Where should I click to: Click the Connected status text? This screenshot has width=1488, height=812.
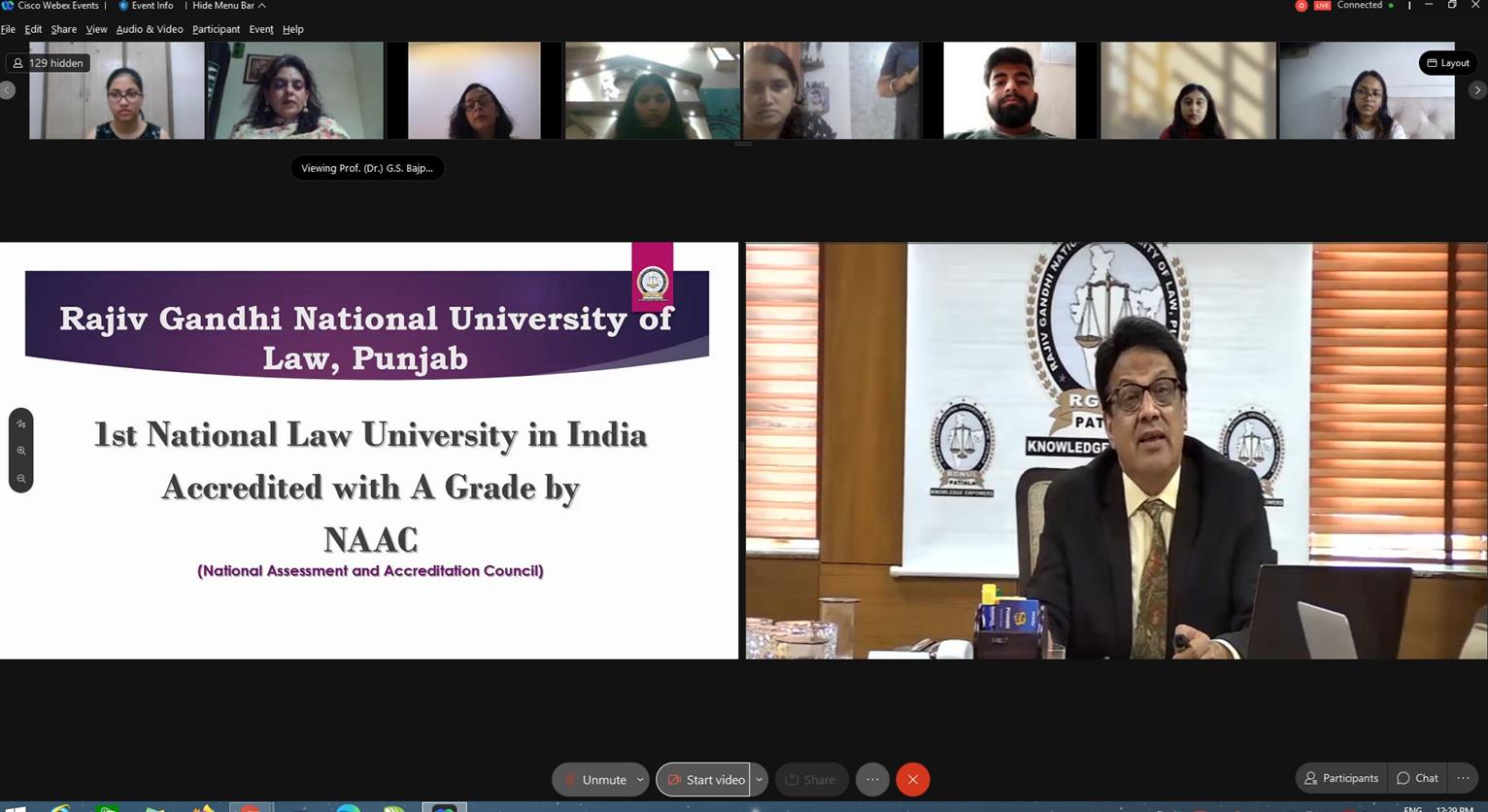click(1360, 5)
